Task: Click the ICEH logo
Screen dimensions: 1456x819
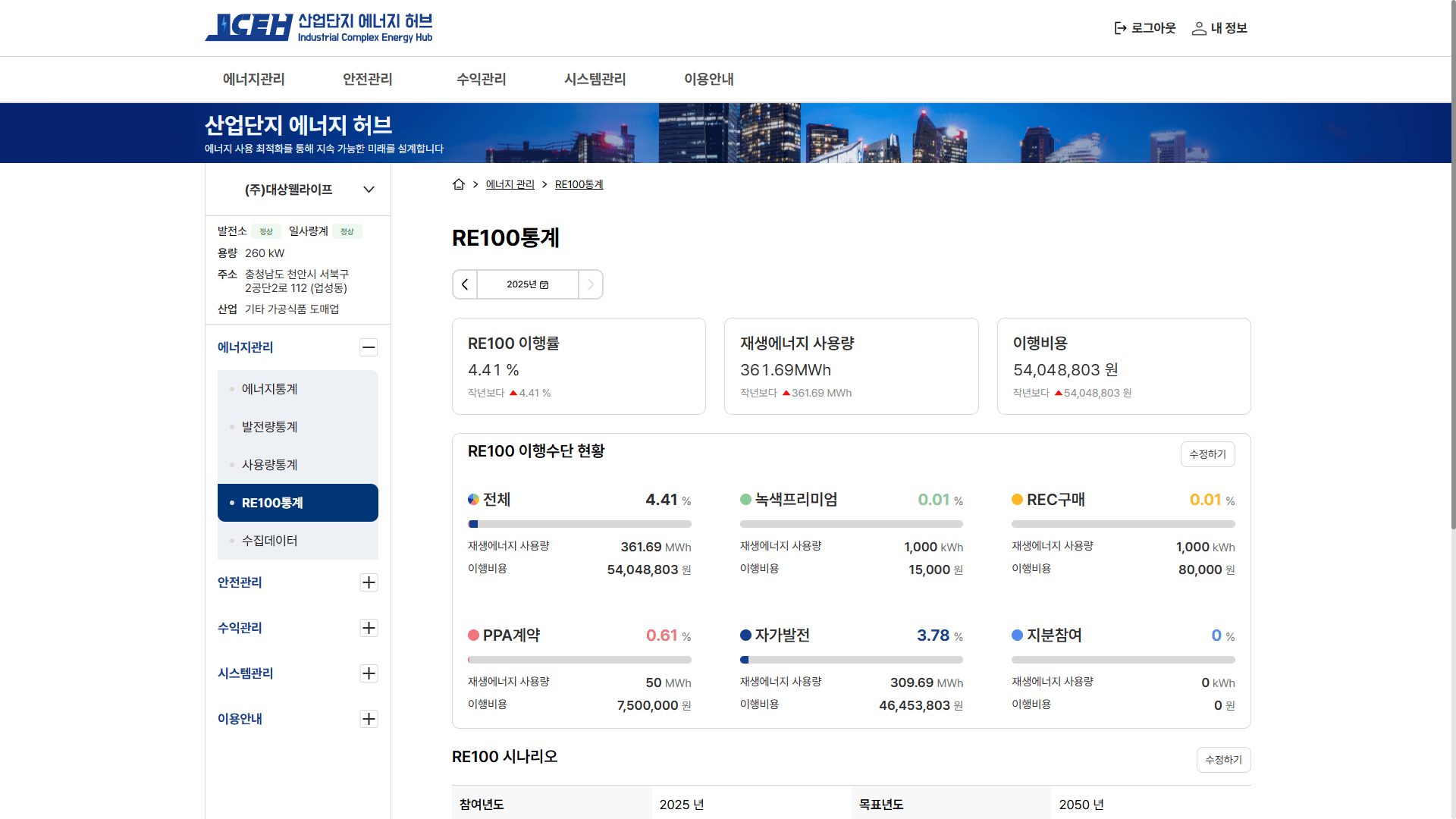Action: (250, 27)
